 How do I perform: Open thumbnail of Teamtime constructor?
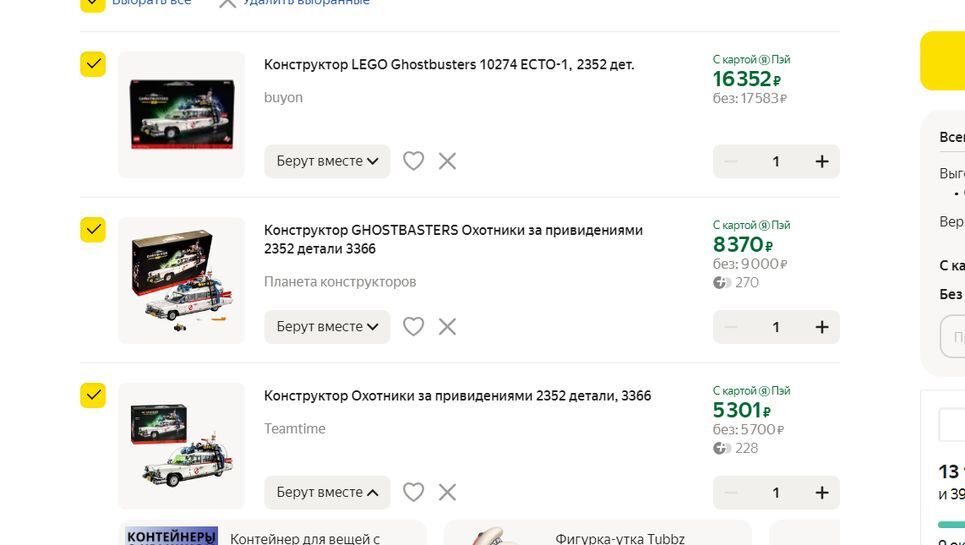coord(181,446)
